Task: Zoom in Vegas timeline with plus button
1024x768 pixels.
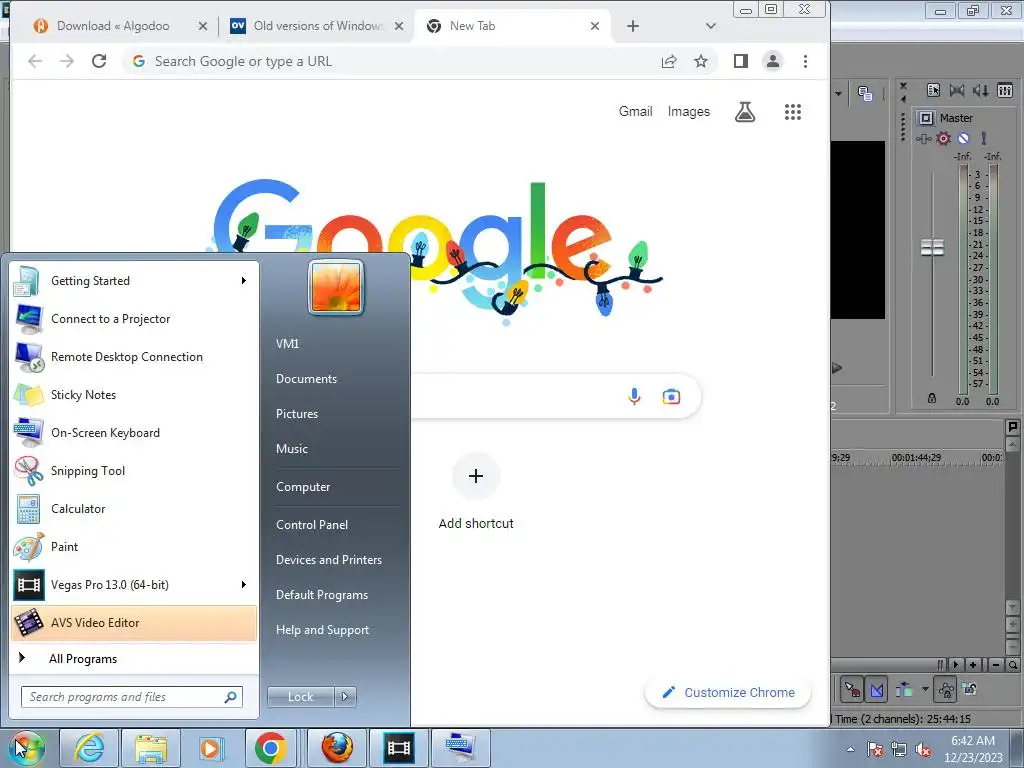Action: (x=973, y=665)
